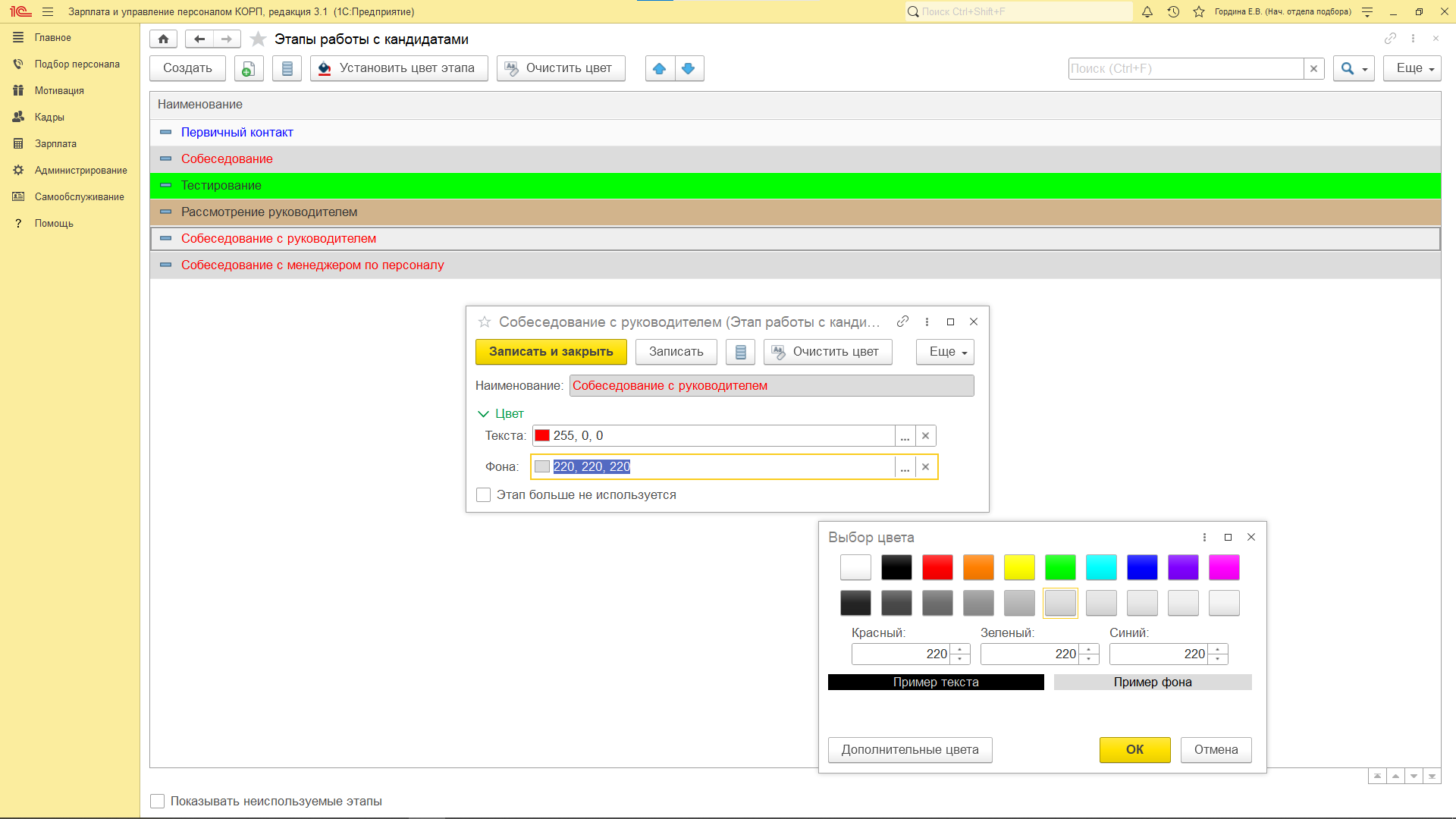The width and height of the screenshot is (1456, 819).
Task: Click the home page icon button
Action: 163,39
